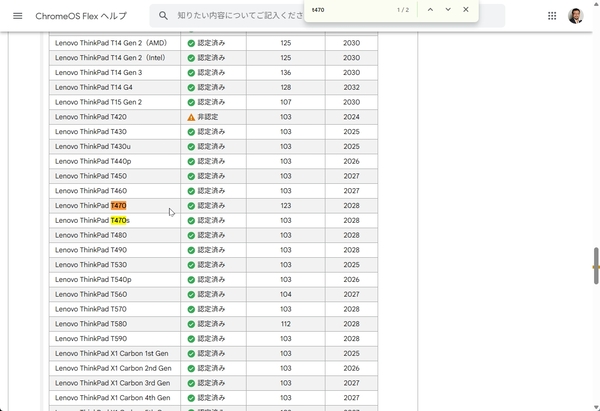Click the green check for ThinkPad T480
Image resolution: width=600 pixels, height=411 pixels.
[x=191, y=235]
